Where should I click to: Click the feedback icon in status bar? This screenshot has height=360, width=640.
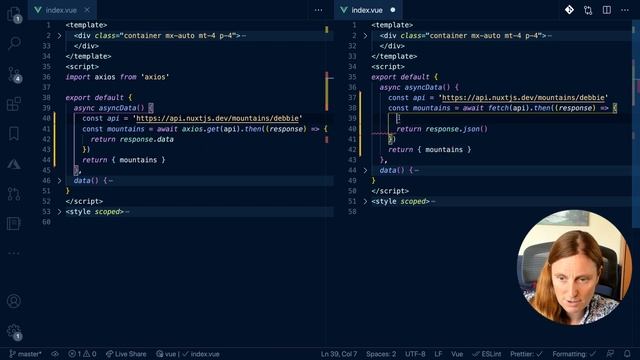610,354
